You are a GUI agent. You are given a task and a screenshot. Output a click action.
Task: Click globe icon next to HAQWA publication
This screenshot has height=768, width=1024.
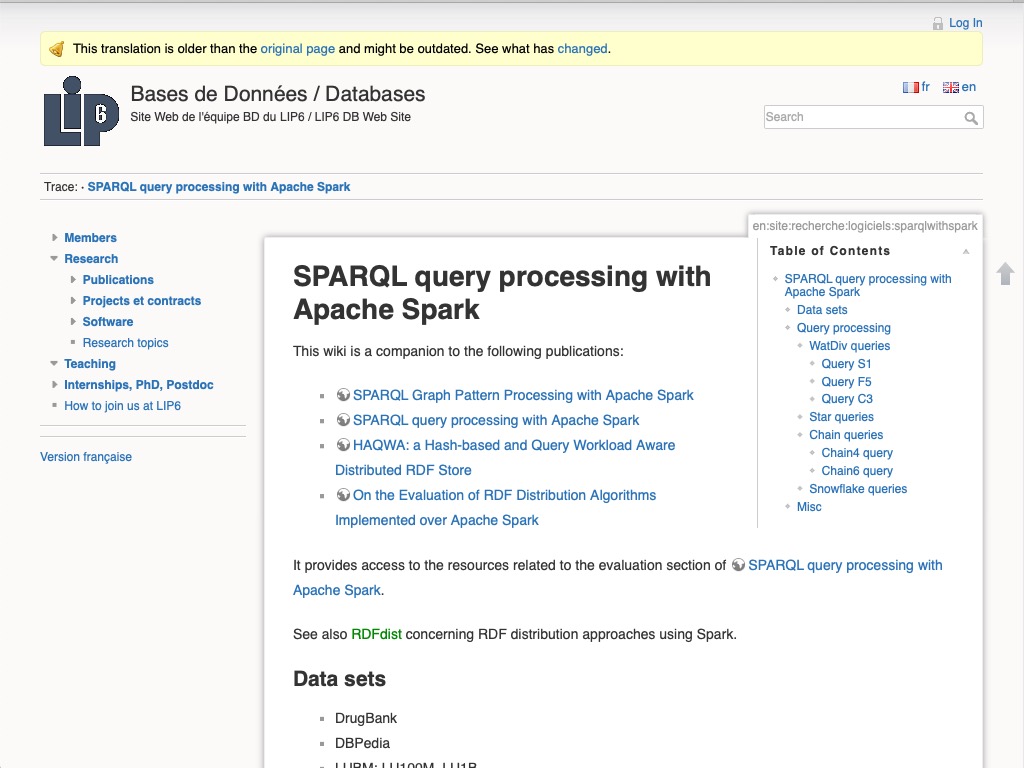[x=344, y=444]
